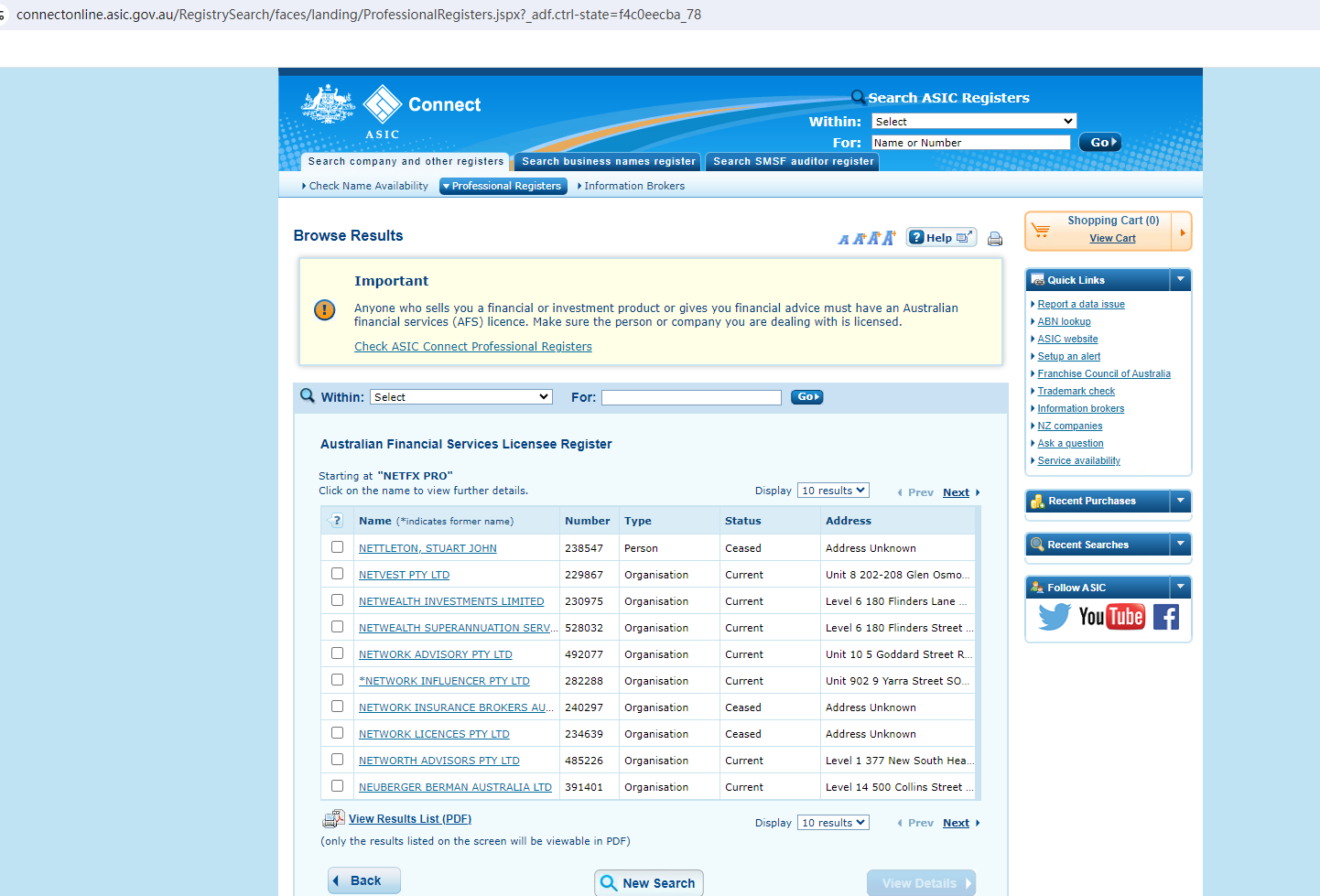Click the Recent Searches magnifier icon
The image size is (1320, 896).
pos(1037,545)
